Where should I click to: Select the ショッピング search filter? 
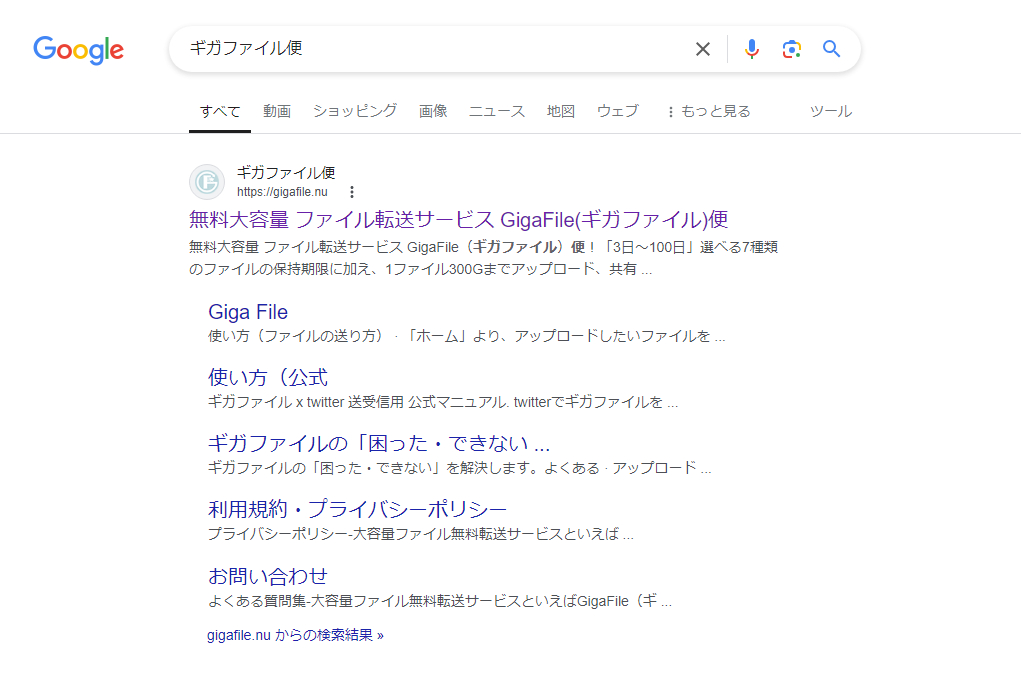coord(354,111)
